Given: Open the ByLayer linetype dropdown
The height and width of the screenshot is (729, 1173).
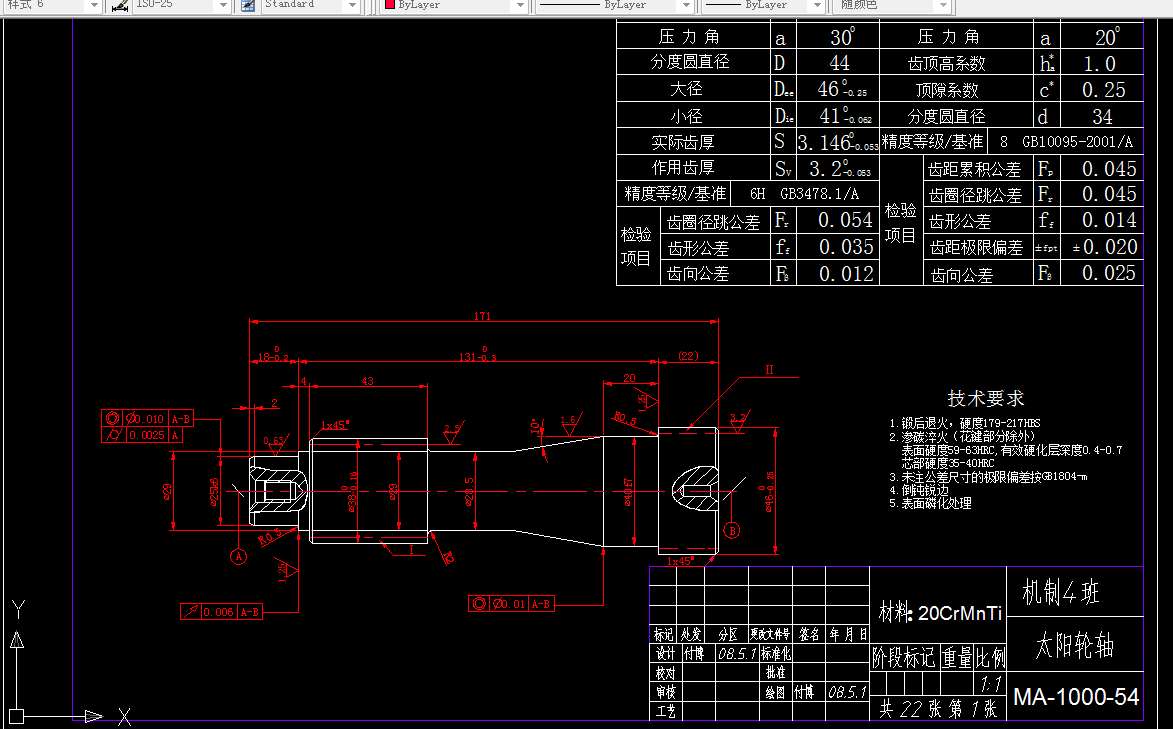Looking at the screenshot, I should [x=686, y=5].
